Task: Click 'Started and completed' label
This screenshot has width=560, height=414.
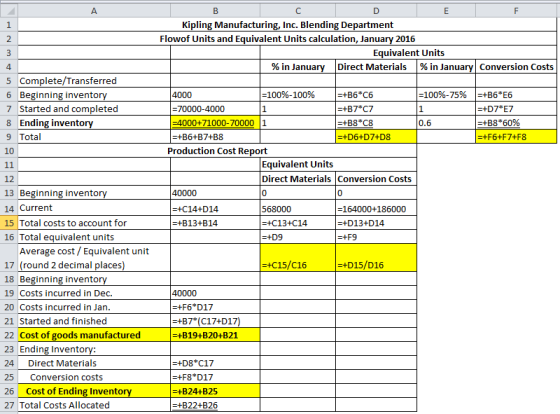Action: (94, 109)
